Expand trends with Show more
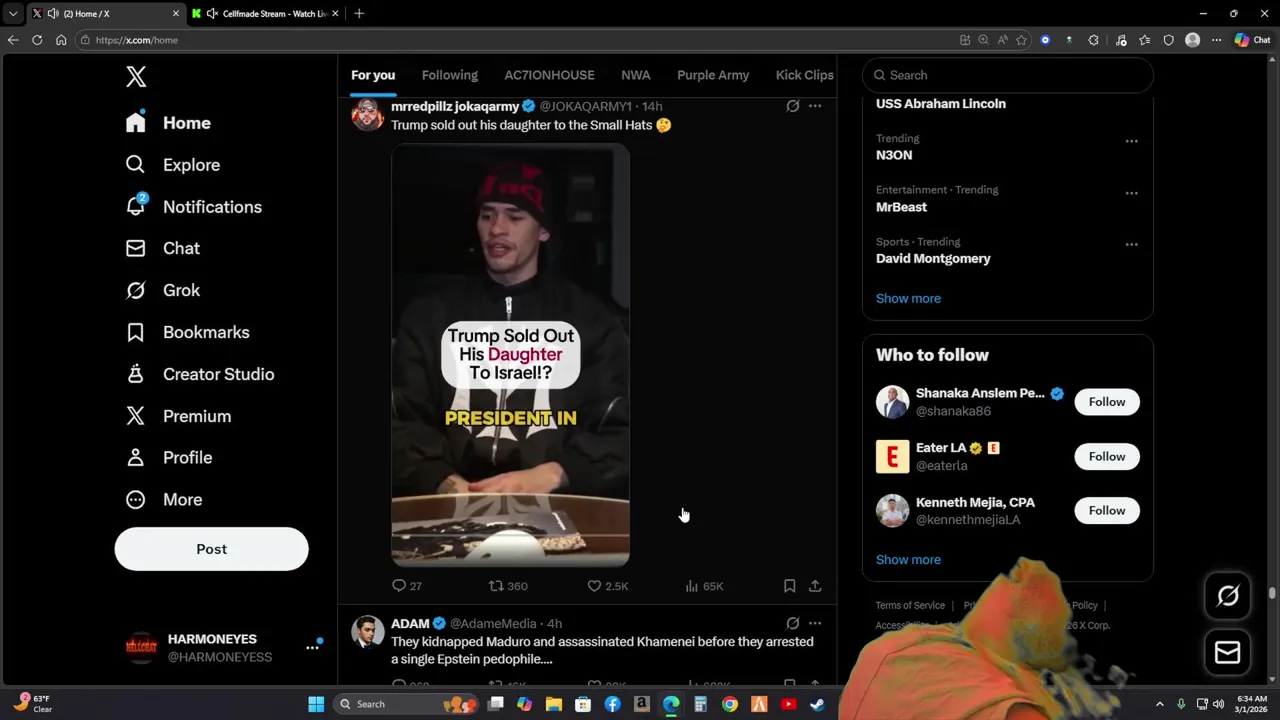Viewport: 1280px width, 720px height. [908, 298]
